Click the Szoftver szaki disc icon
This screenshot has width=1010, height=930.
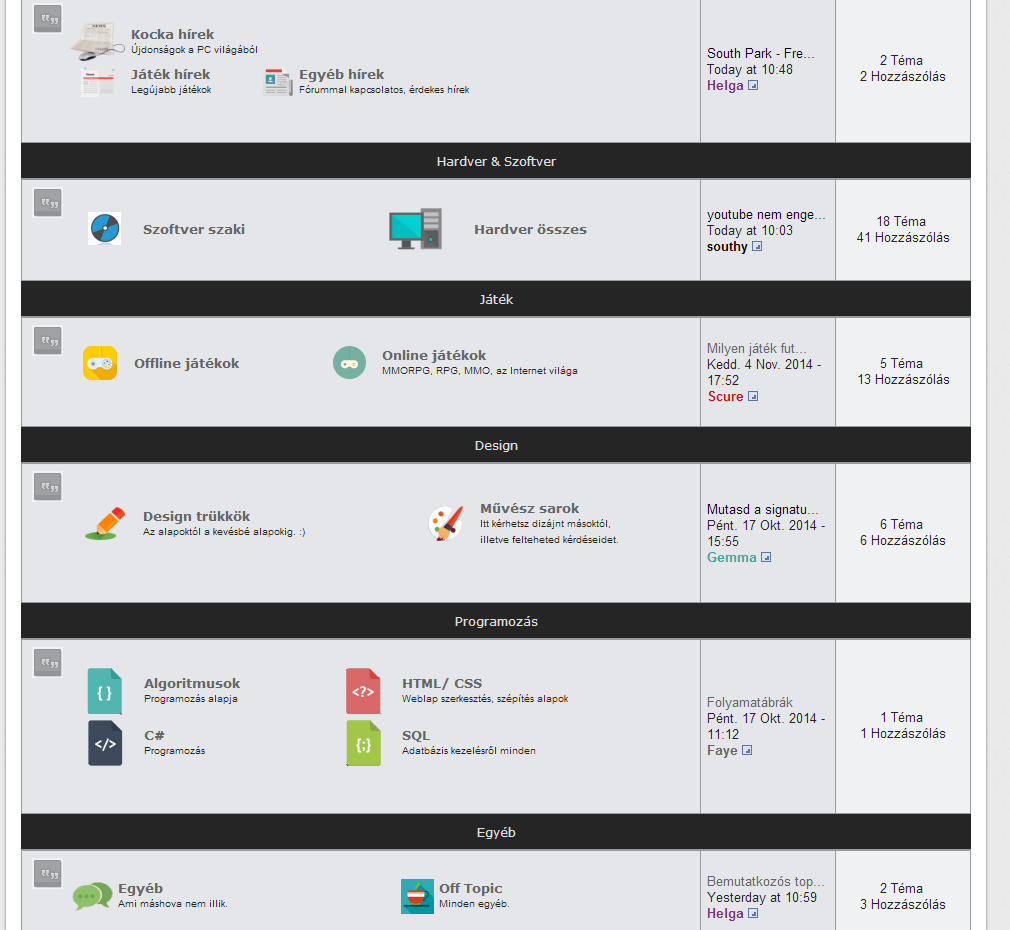(x=105, y=229)
